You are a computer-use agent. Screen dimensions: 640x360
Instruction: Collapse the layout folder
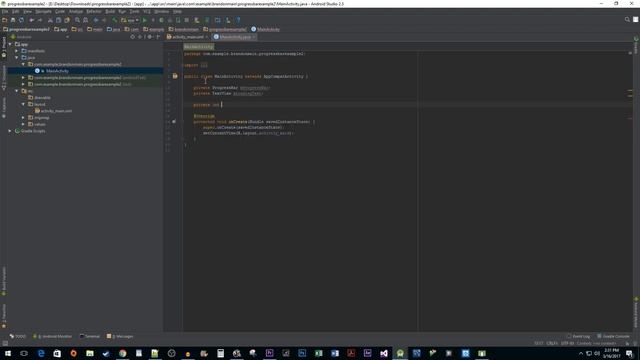tap(23, 104)
